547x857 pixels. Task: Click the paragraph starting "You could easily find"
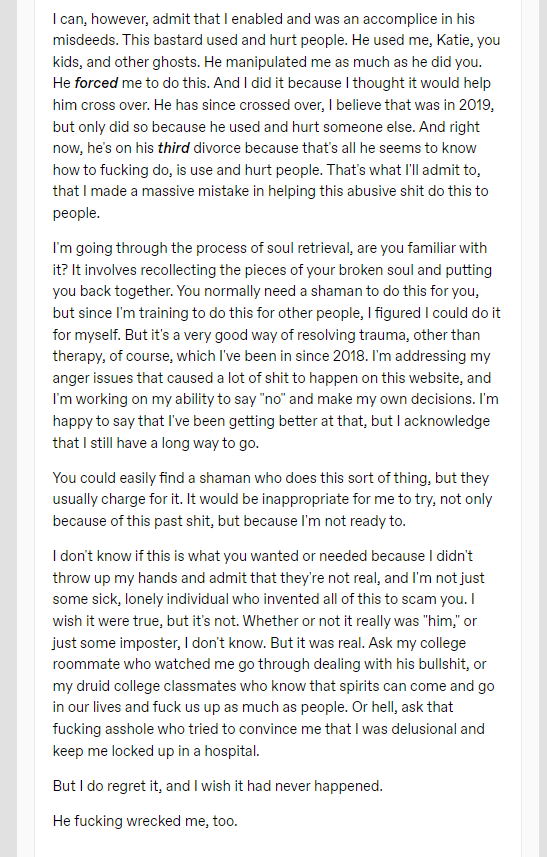[273, 500]
